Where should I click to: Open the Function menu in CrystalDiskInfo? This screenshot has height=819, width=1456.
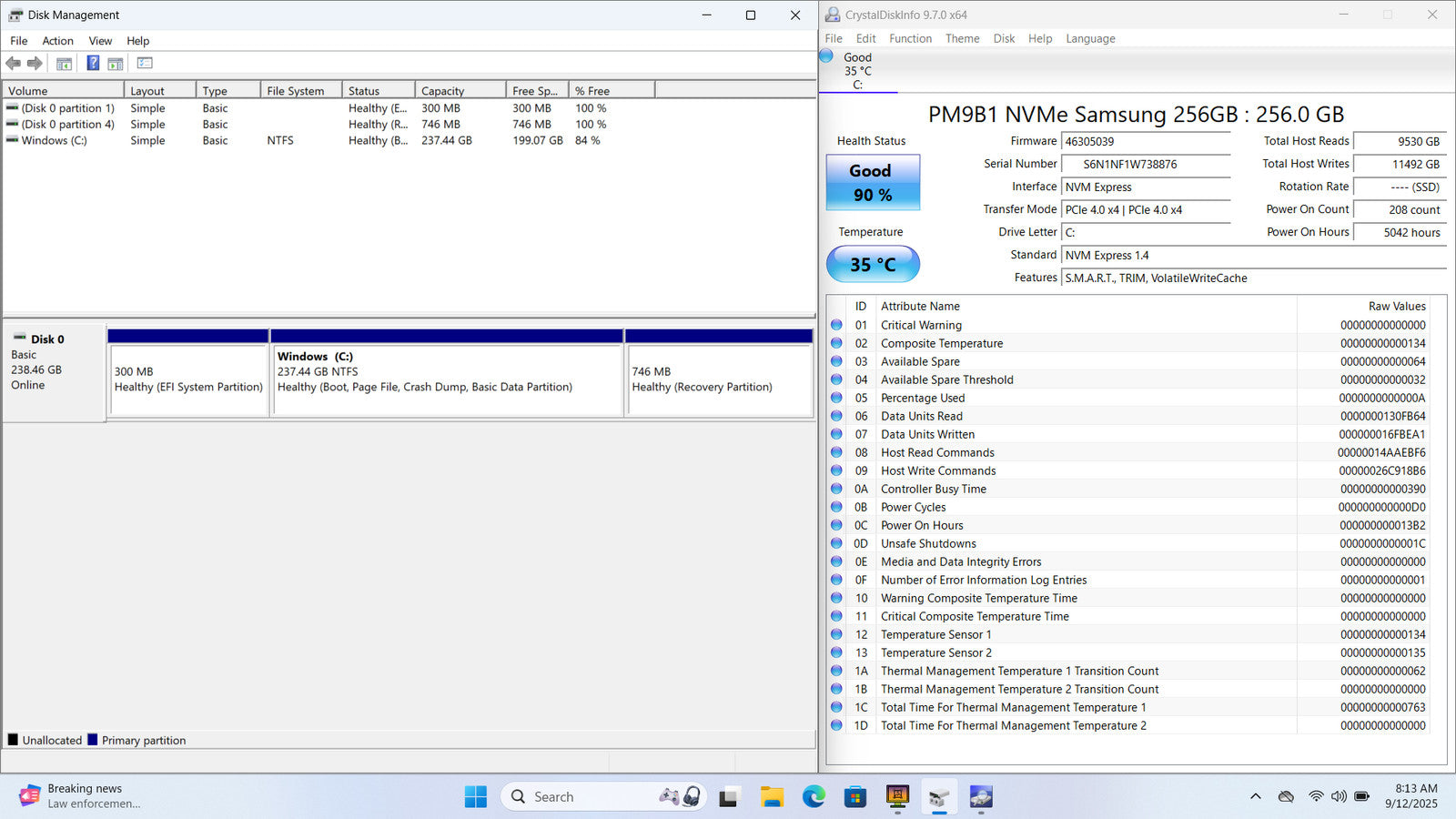[x=910, y=39]
